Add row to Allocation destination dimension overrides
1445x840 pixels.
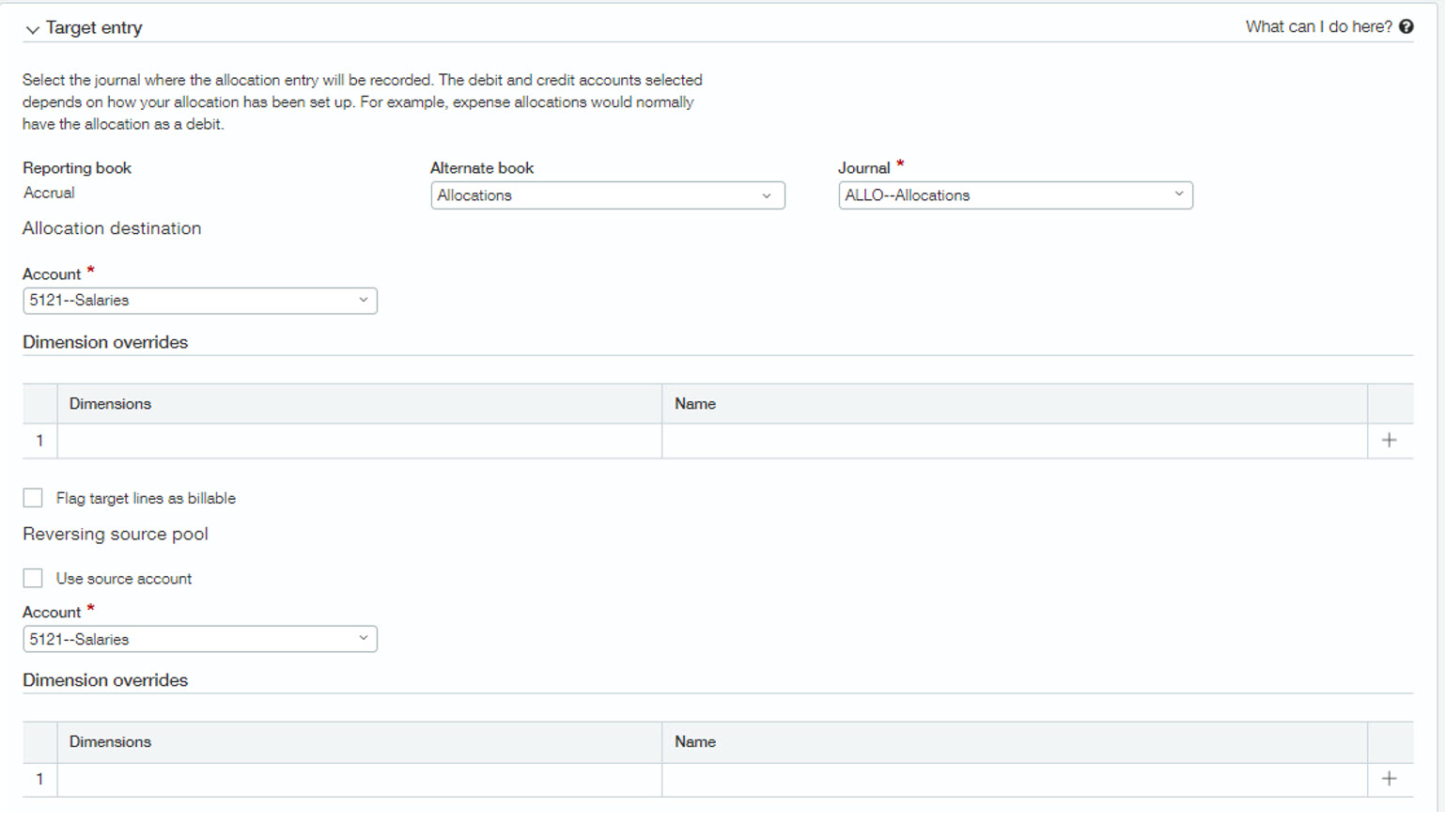pos(1389,441)
